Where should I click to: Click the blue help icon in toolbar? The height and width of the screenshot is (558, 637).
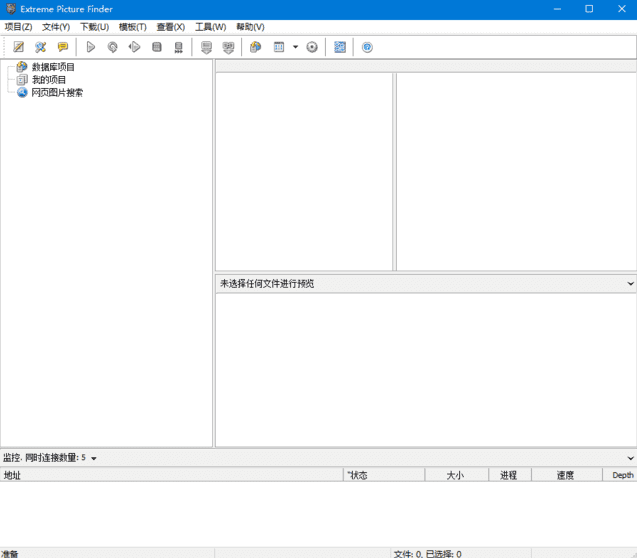[367, 47]
